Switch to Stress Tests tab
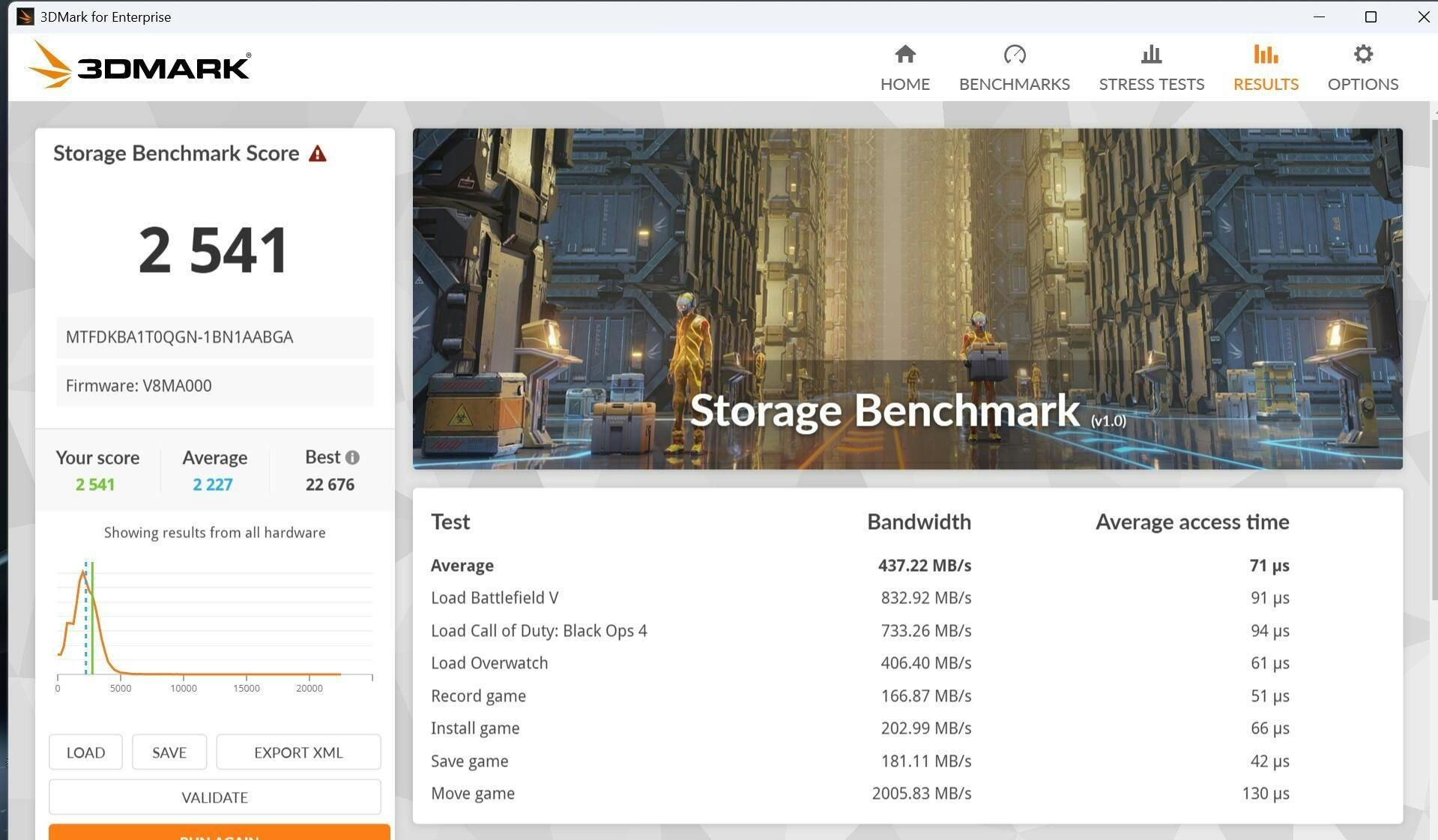The height and width of the screenshot is (840, 1438). pyautogui.click(x=1151, y=68)
